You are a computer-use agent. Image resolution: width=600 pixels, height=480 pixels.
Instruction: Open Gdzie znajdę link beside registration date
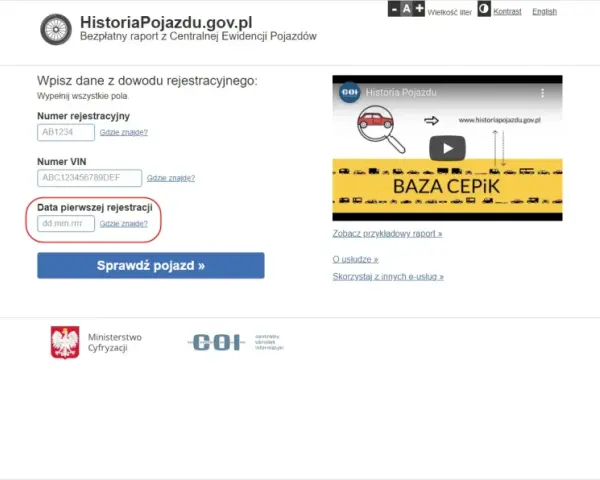[x=124, y=224]
